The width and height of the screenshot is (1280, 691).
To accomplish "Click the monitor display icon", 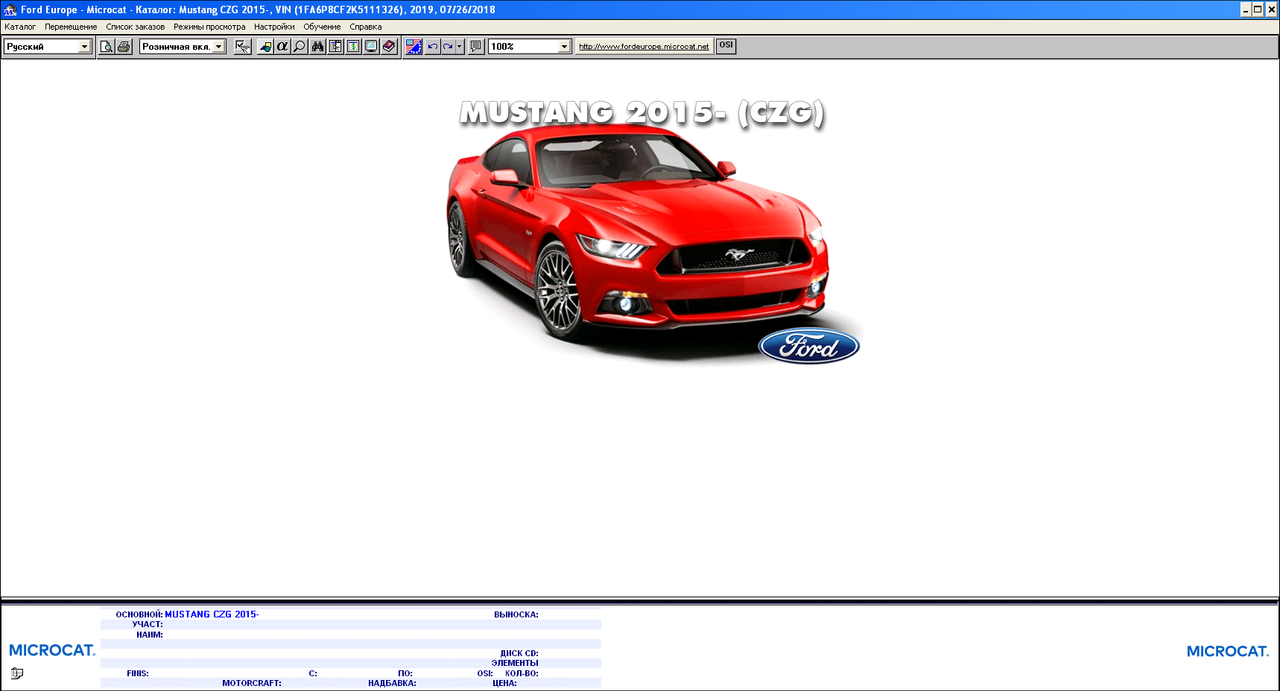I will point(371,46).
